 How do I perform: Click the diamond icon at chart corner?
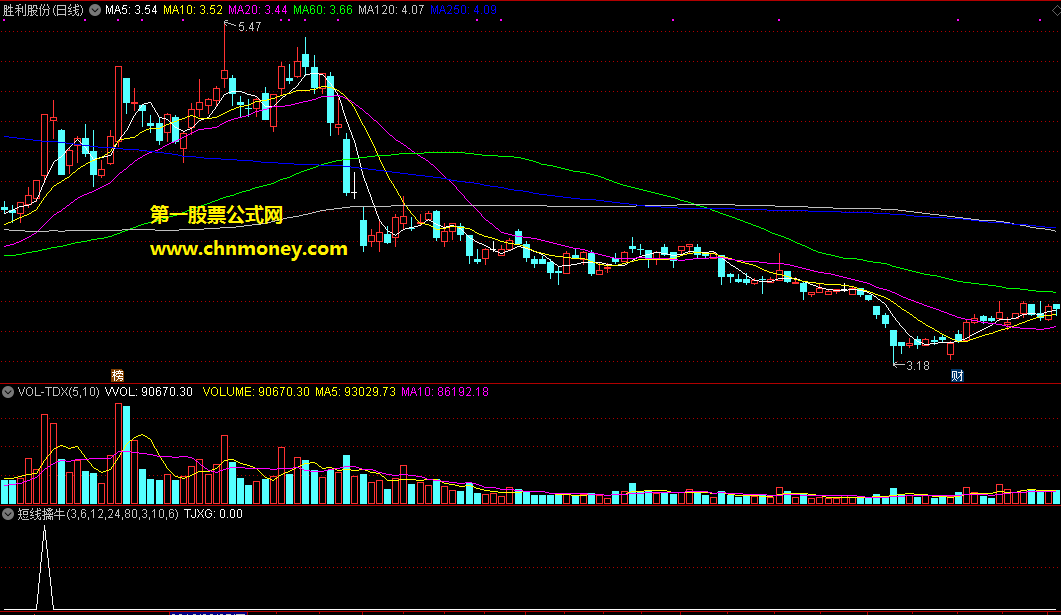(1056, 10)
